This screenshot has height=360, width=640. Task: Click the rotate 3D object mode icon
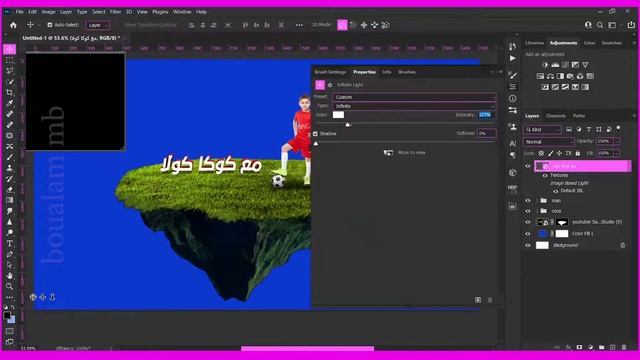(342, 25)
